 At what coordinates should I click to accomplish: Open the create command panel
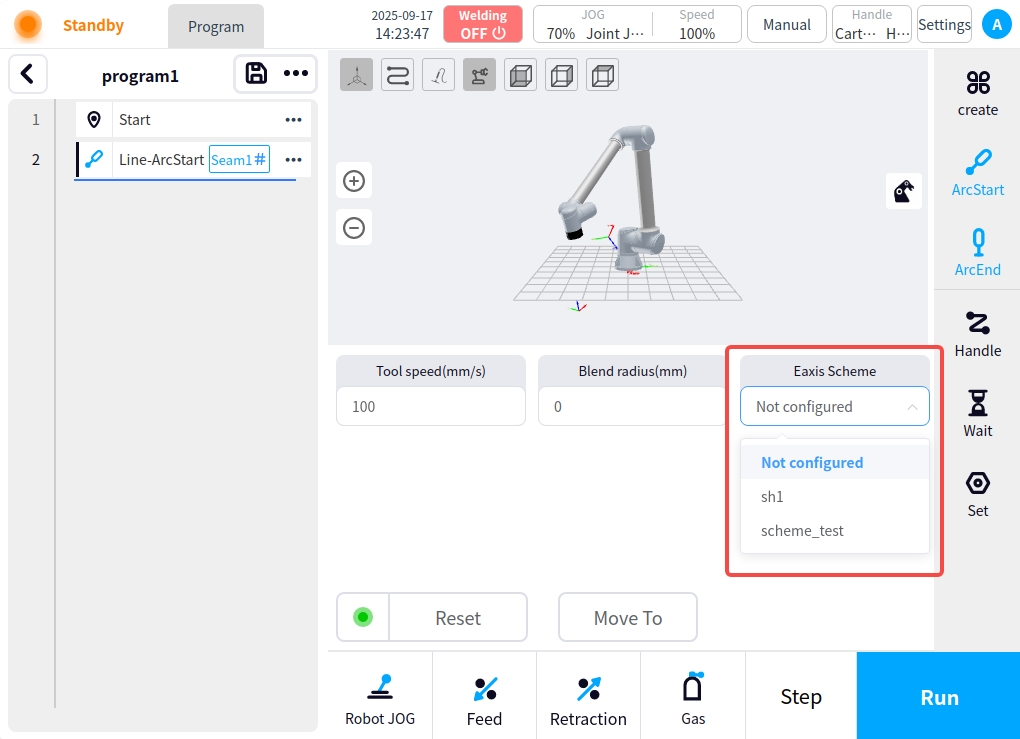(977, 93)
